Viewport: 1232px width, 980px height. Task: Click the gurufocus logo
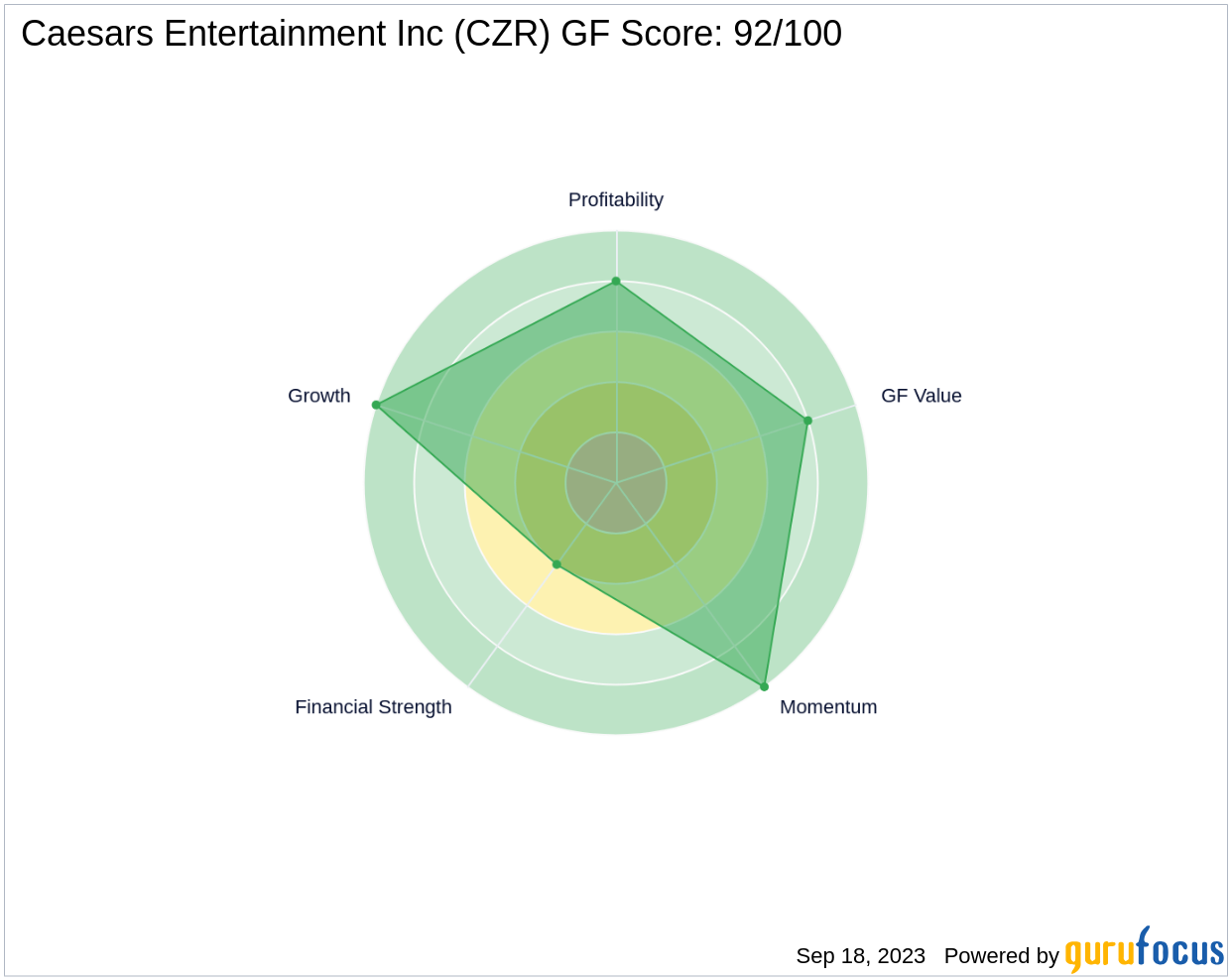pos(1144,951)
